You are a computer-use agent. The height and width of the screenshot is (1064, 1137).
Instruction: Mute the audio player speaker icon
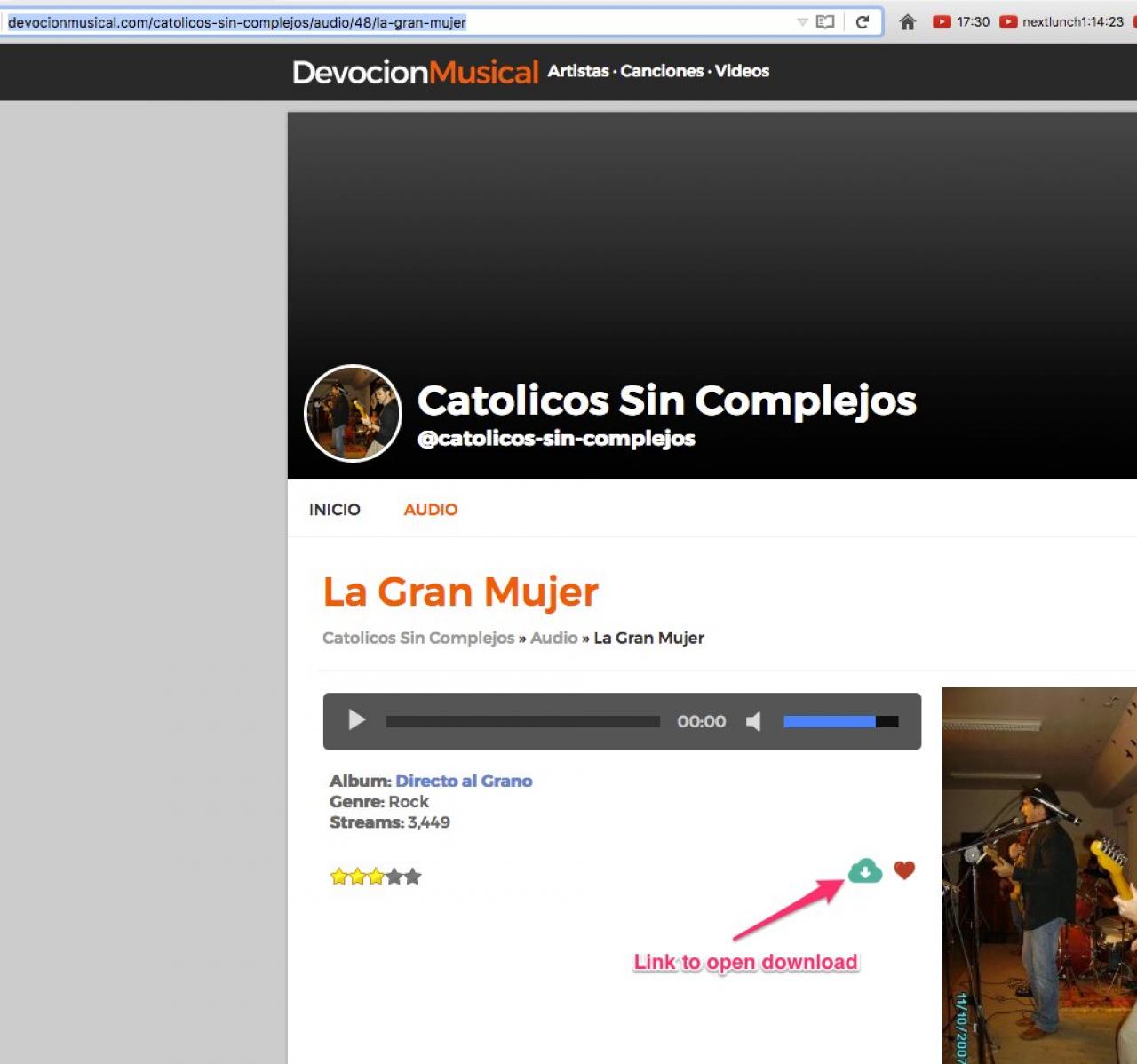pyautogui.click(x=753, y=721)
